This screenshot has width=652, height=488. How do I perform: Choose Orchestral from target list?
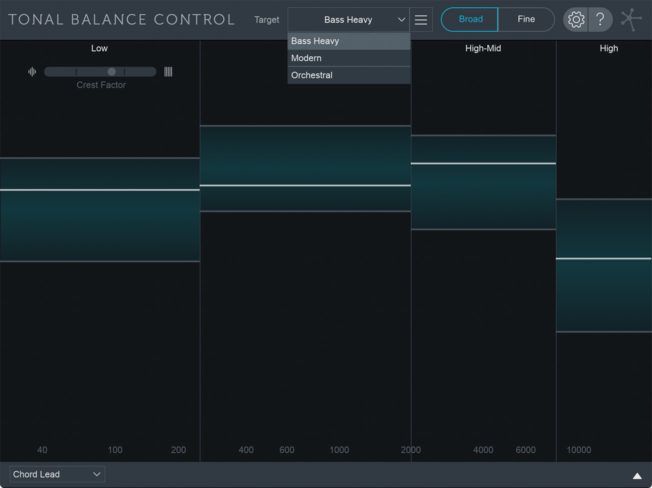(x=349, y=75)
